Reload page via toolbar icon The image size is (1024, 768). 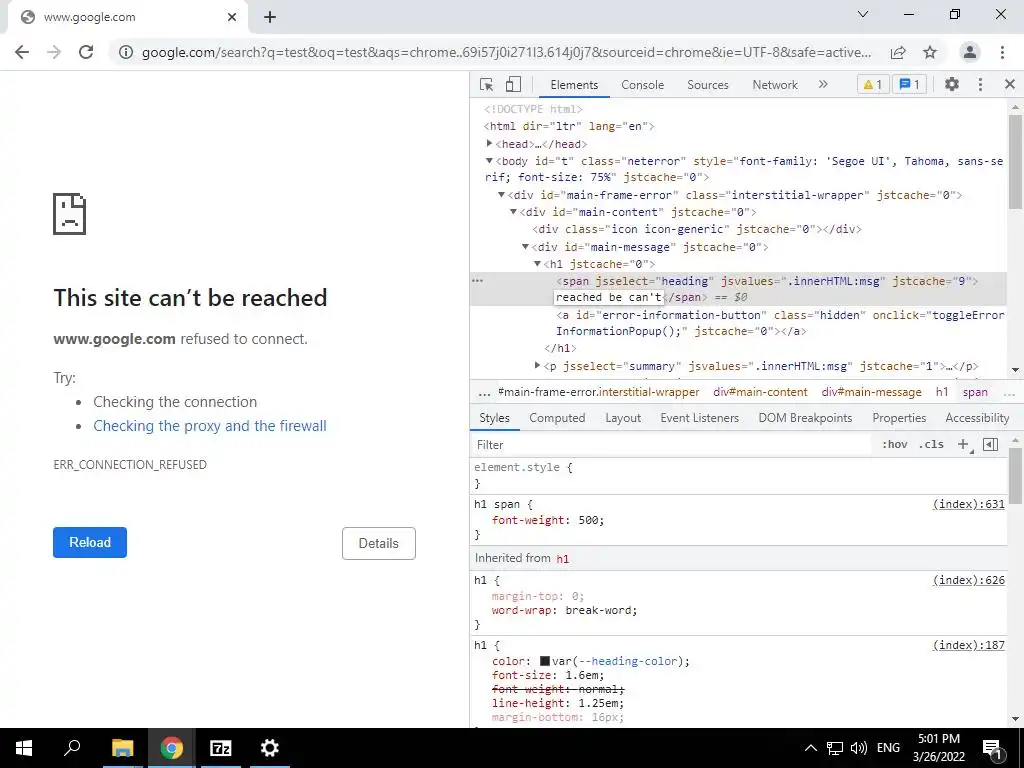coord(86,52)
